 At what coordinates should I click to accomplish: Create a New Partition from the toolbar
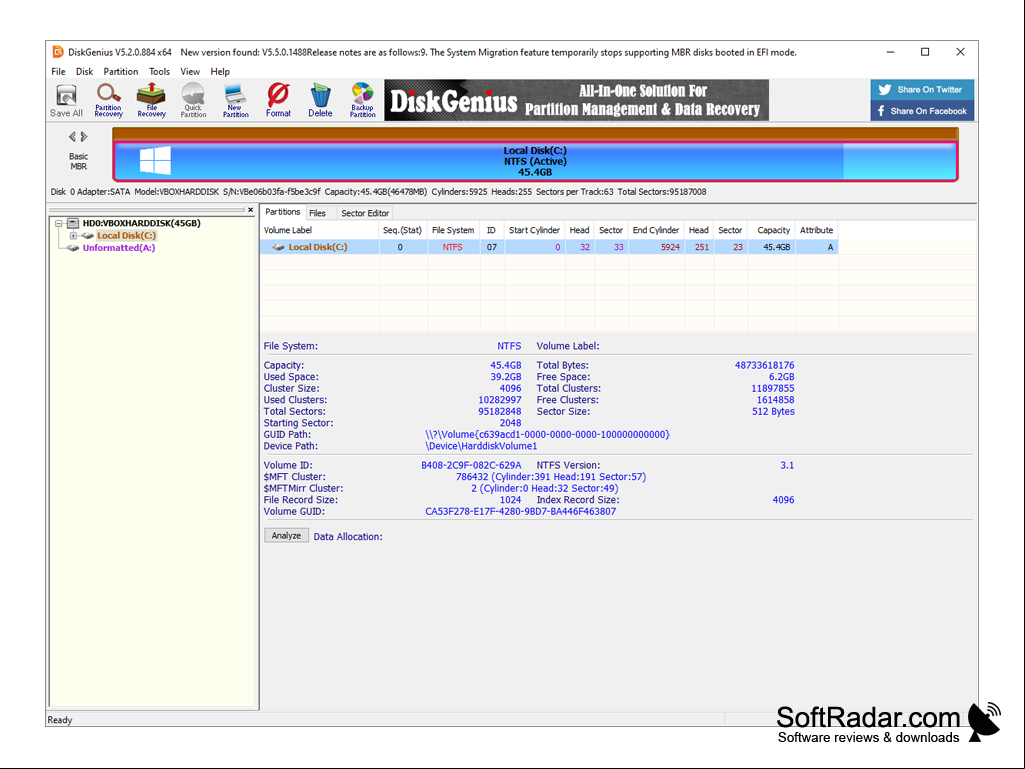(235, 101)
